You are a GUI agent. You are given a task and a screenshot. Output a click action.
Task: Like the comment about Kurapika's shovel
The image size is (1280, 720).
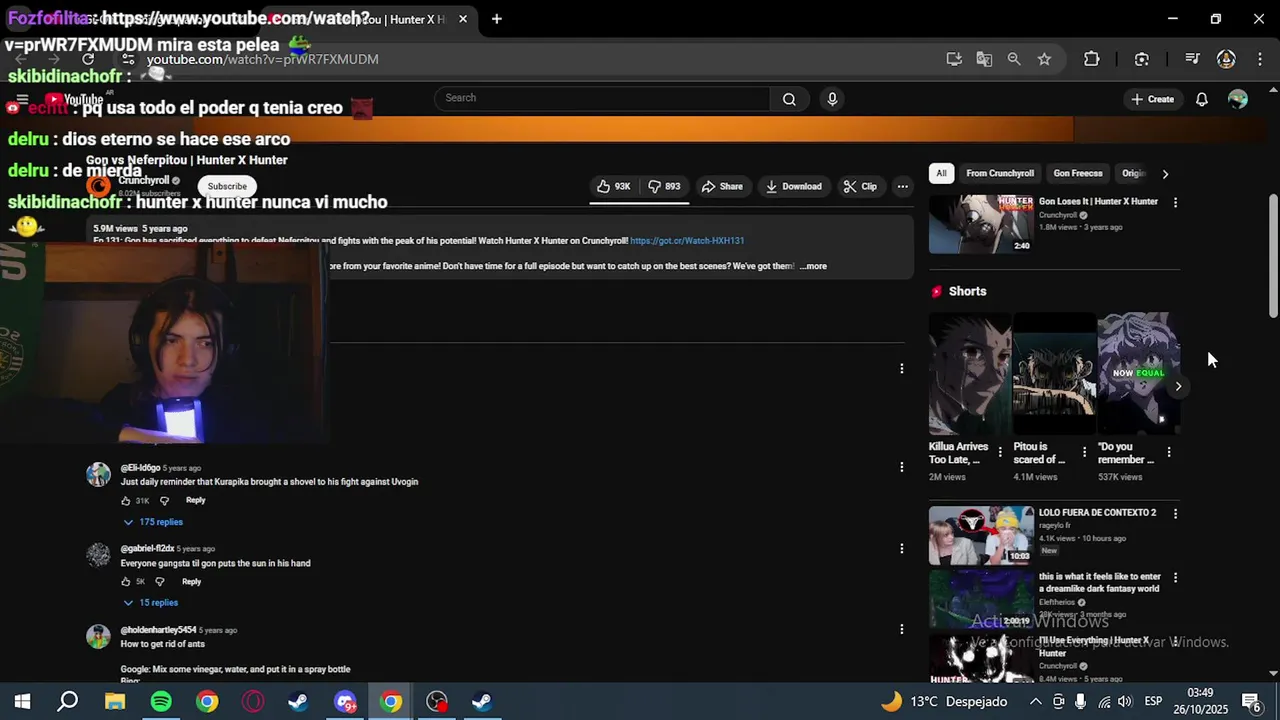(x=126, y=501)
